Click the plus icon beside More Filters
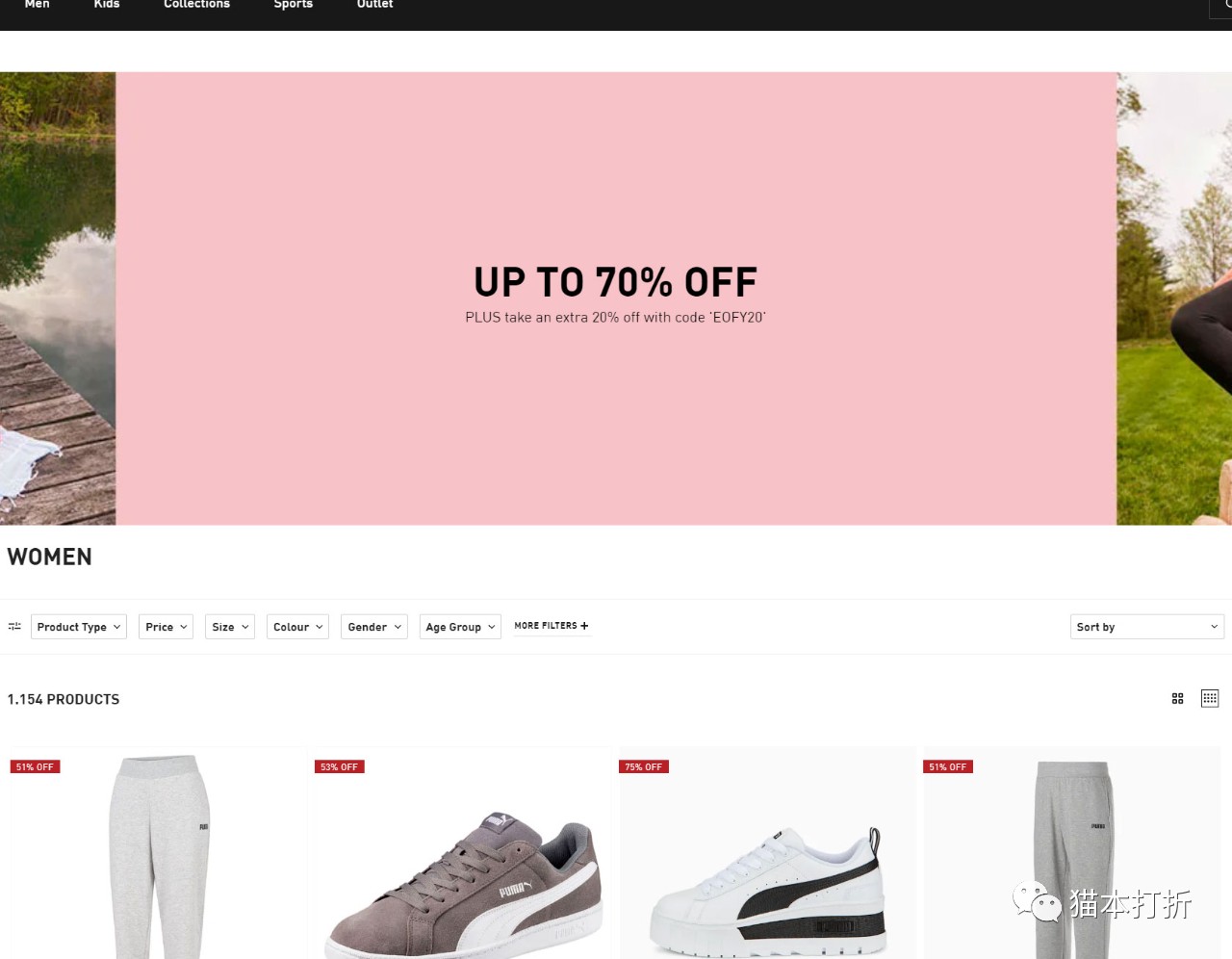Viewport: 1232px width, 959px height. click(x=584, y=626)
